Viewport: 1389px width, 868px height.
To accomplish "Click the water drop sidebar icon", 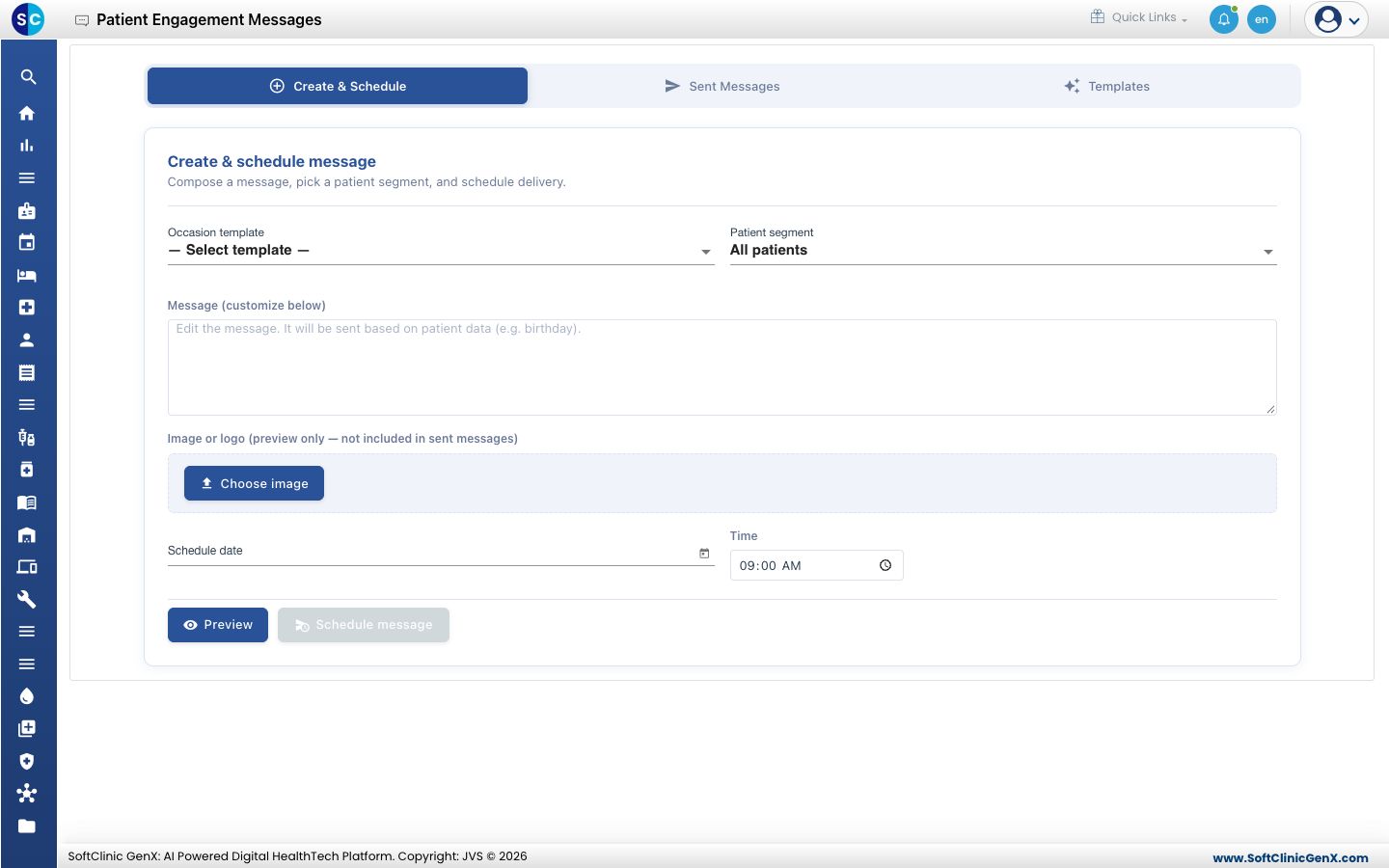I will tap(27, 696).
